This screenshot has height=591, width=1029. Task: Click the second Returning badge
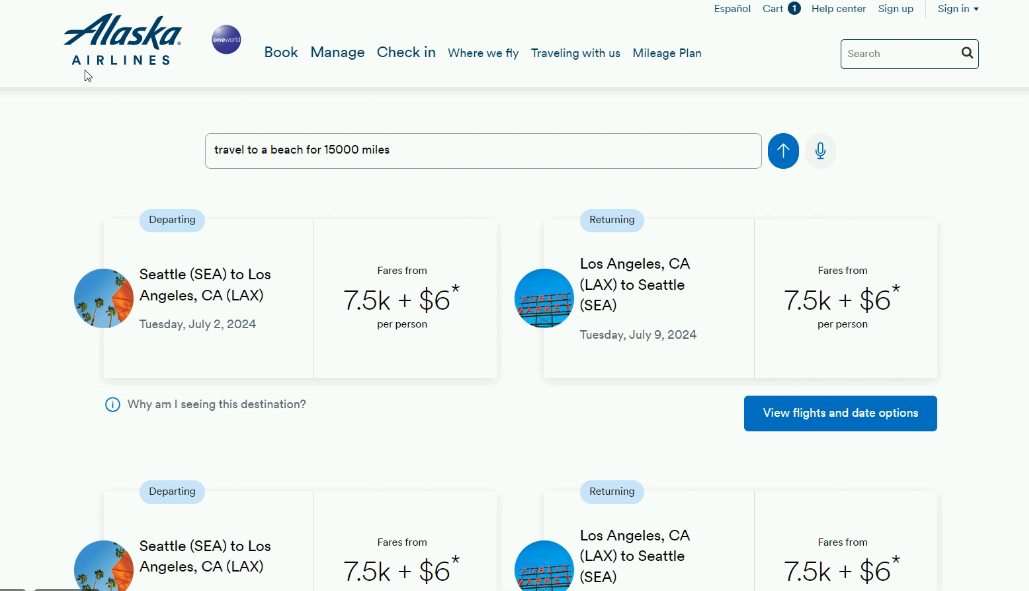[612, 491]
